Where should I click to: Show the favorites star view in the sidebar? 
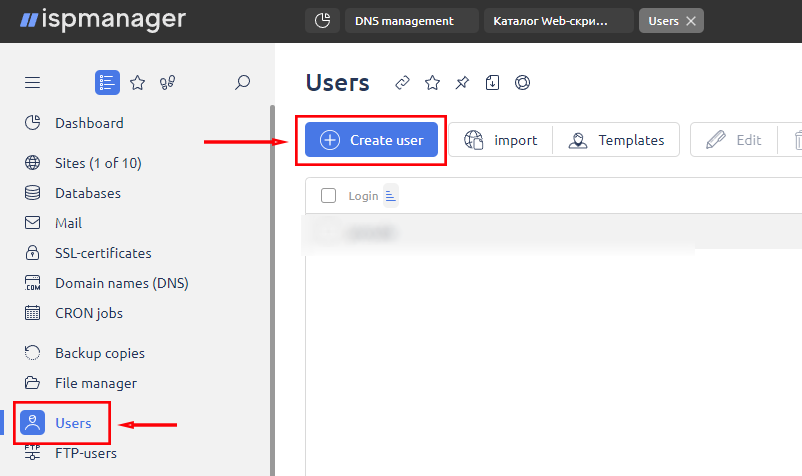coord(138,83)
